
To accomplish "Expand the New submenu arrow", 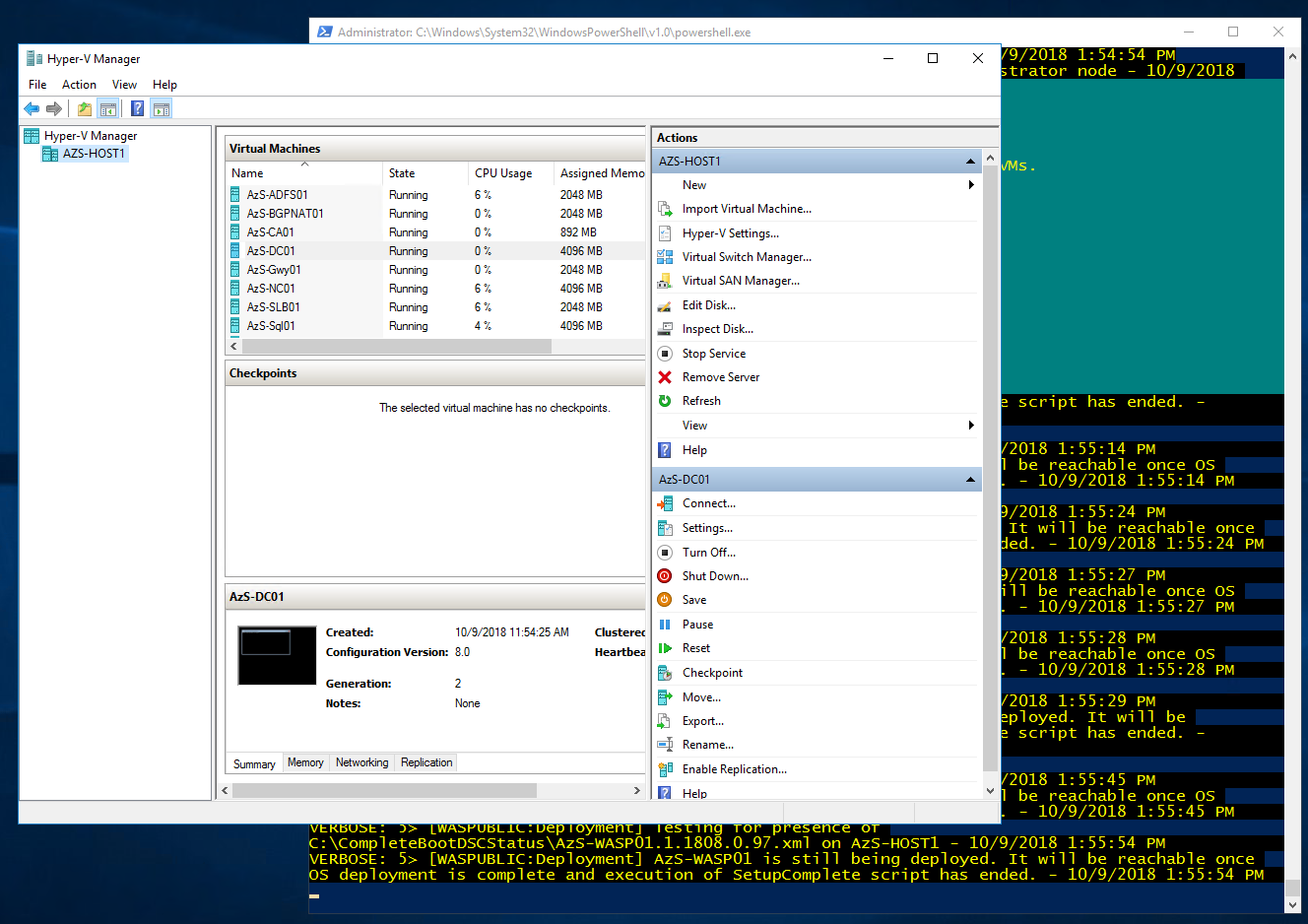I will (971, 184).
